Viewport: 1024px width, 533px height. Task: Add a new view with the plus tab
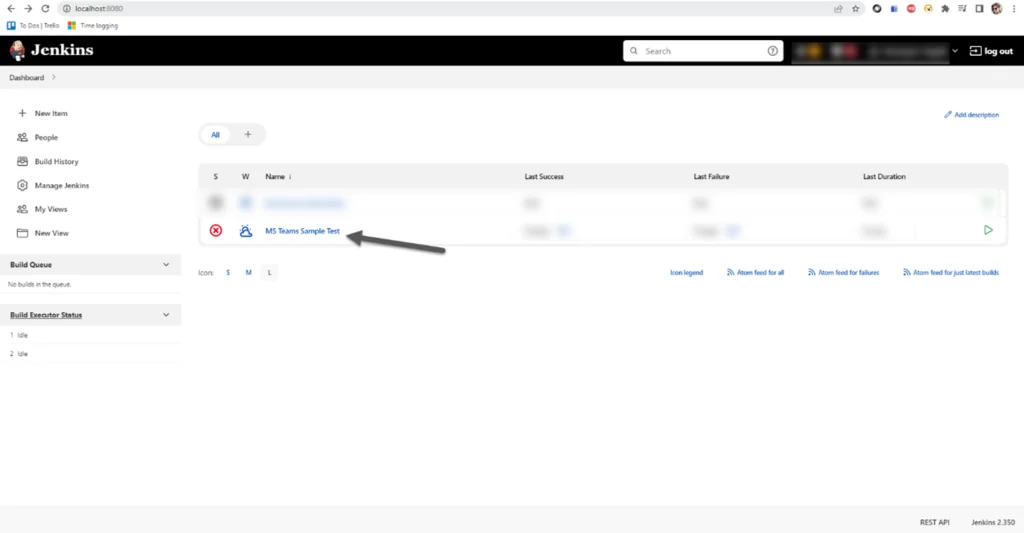point(248,135)
